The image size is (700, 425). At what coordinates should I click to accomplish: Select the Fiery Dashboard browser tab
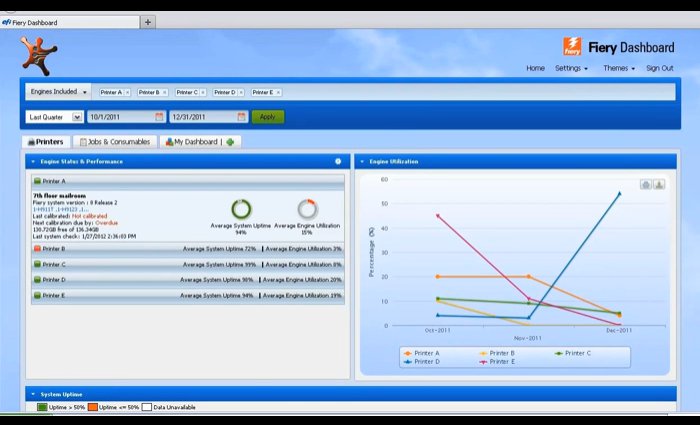click(x=69, y=22)
